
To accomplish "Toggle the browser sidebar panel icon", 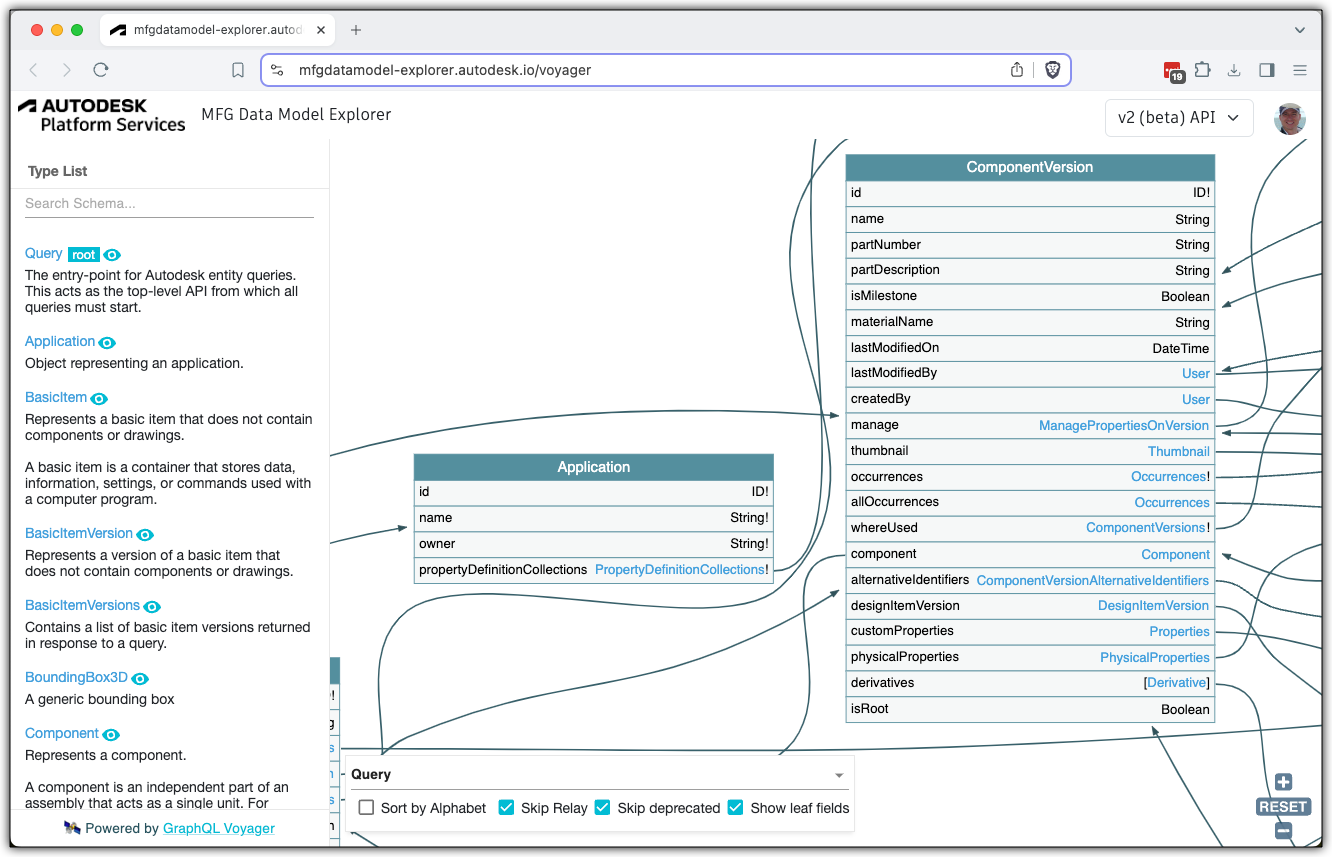I will pyautogui.click(x=1267, y=70).
